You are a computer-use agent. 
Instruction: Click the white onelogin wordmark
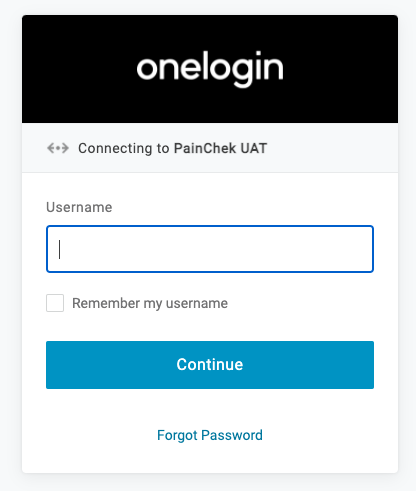[210, 69]
